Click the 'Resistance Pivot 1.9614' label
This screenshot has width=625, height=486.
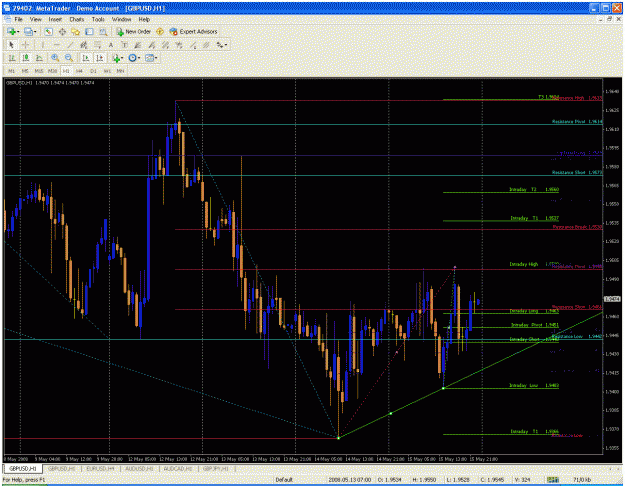[x=577, y=122]
